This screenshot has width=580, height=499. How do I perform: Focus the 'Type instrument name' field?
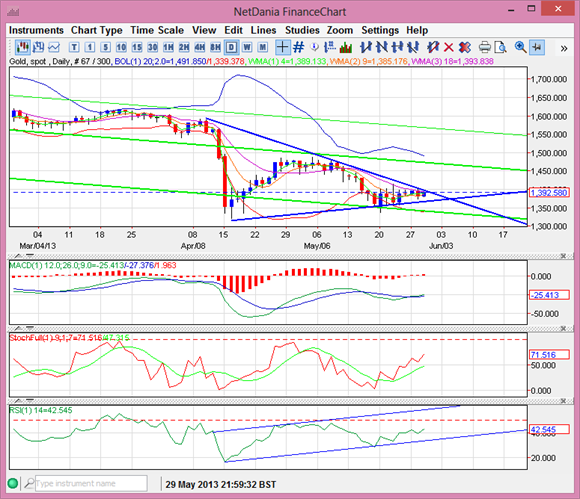coord(91,483)
